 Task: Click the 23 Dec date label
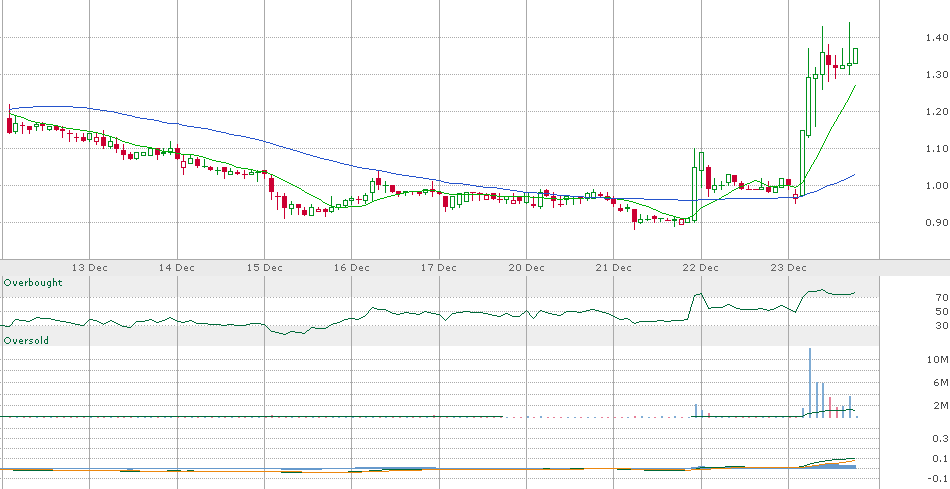(789, 267)
